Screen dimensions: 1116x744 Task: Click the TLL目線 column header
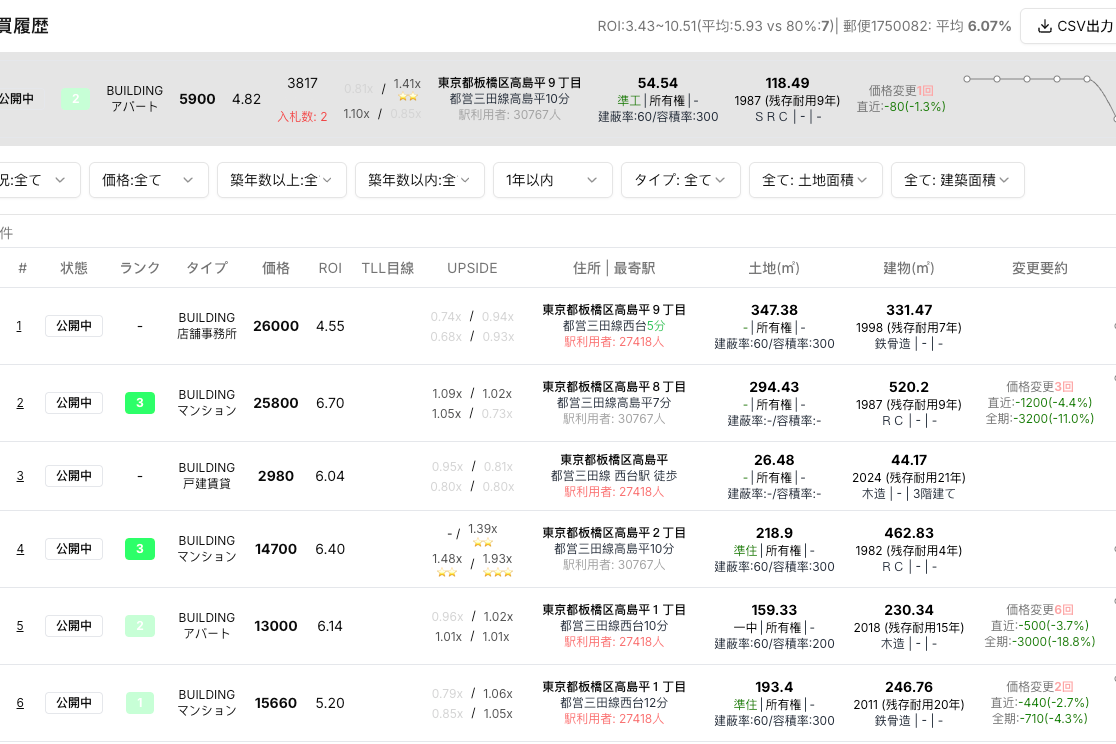click(388, 268)
